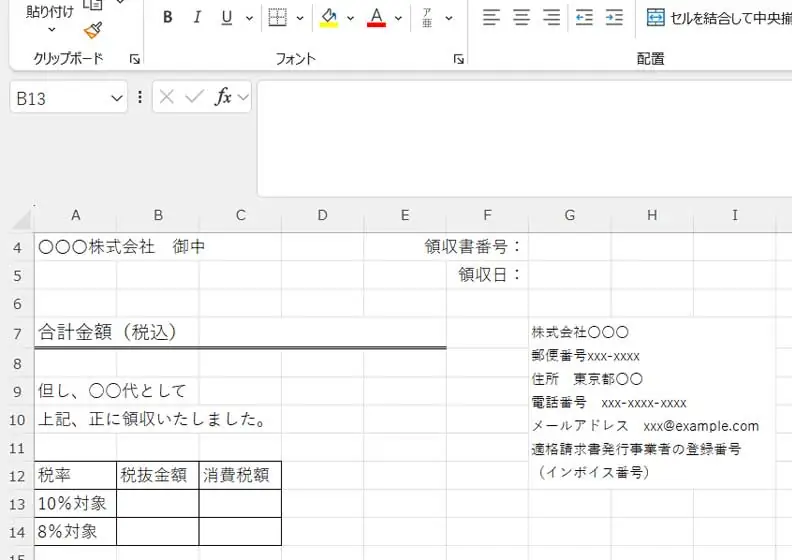Apply red font color
Viewport: 792px width, 560px height.
click(376, 18)
